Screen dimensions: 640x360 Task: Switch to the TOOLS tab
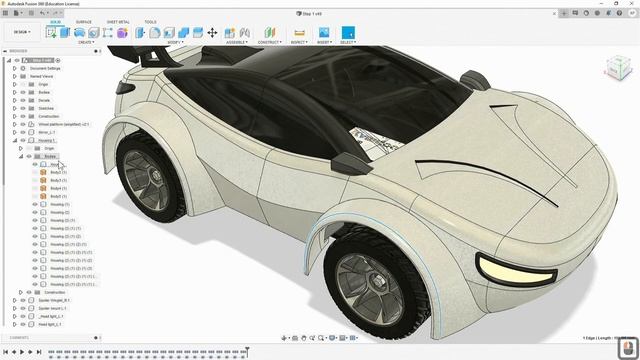pos(150,22)
